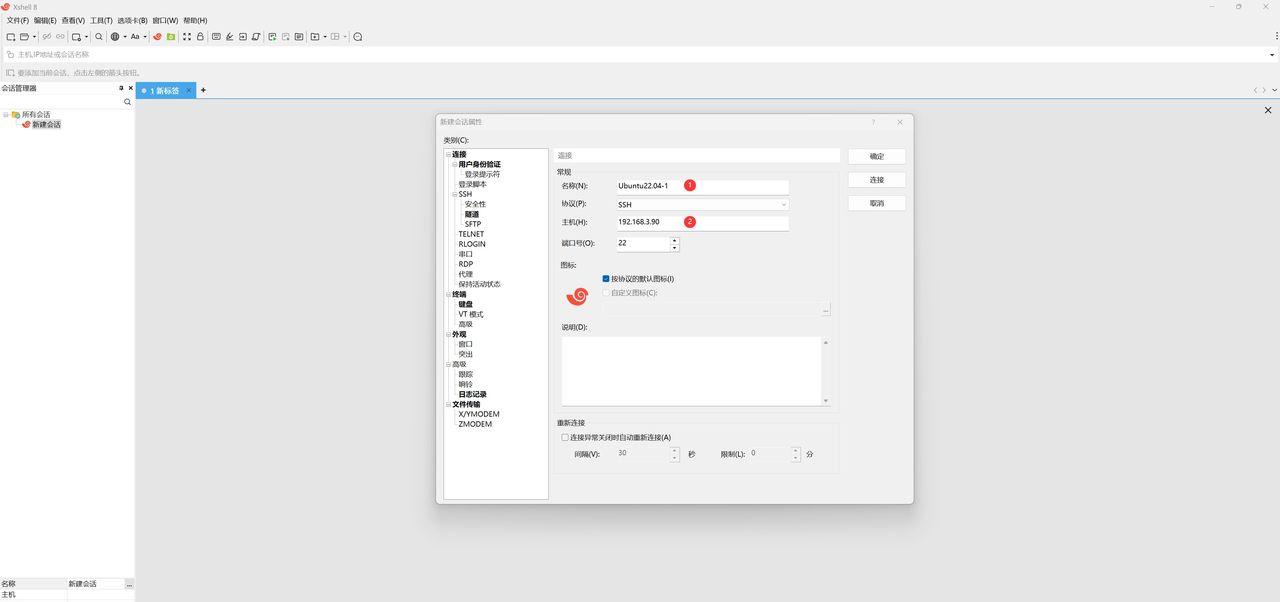Select 日志记录 in category tree
Image resolution: width=1280 pixels, height=602 pixels.
(x=473, y=394)
